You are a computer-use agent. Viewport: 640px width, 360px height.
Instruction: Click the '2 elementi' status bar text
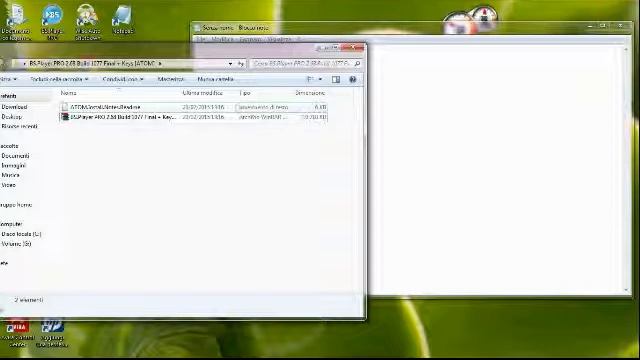pos(29,300)
